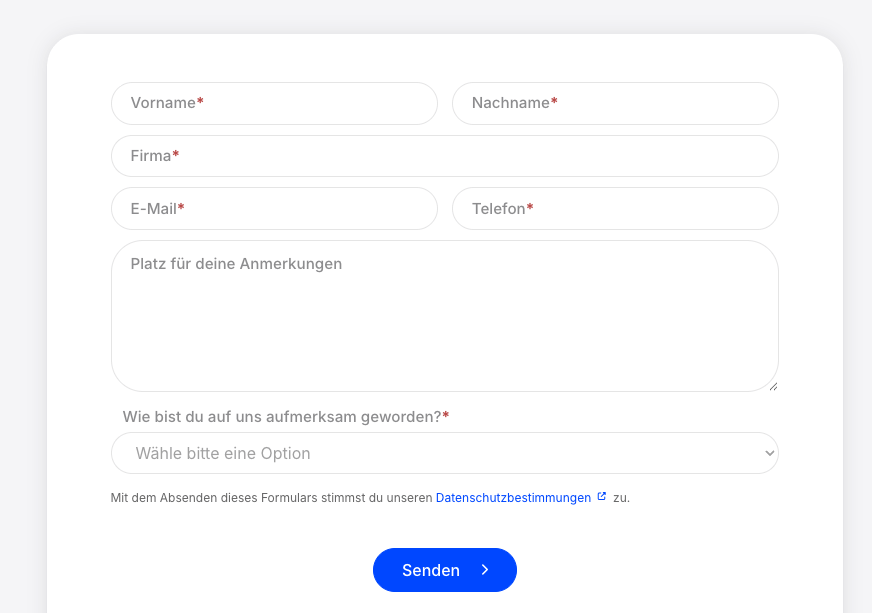Click the resize handle of the comments box
The width and height of the screenshot is (872, 613).
pyautogui.click(x=772, y=385)
